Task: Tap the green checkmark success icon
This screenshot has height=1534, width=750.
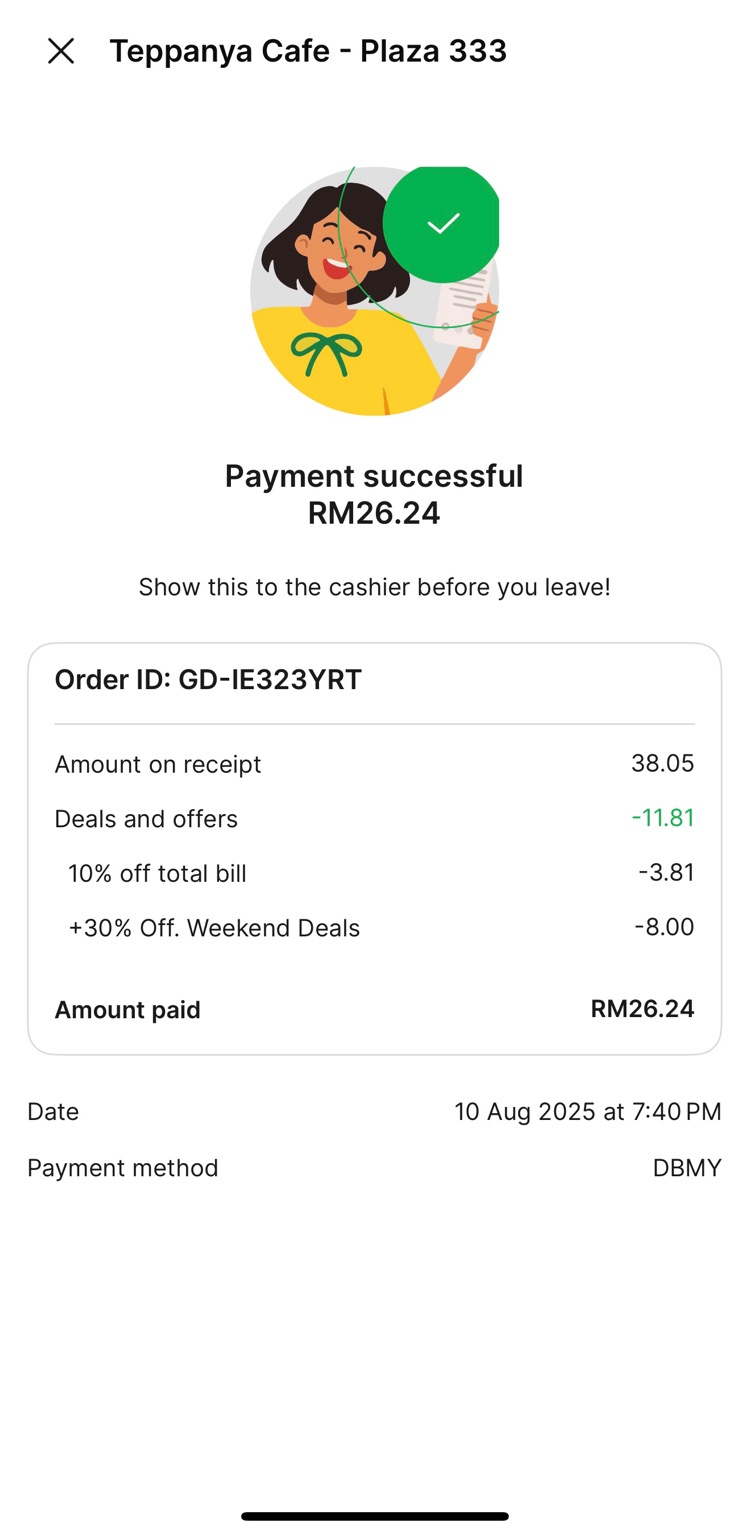Action: [x=443, y=222]
